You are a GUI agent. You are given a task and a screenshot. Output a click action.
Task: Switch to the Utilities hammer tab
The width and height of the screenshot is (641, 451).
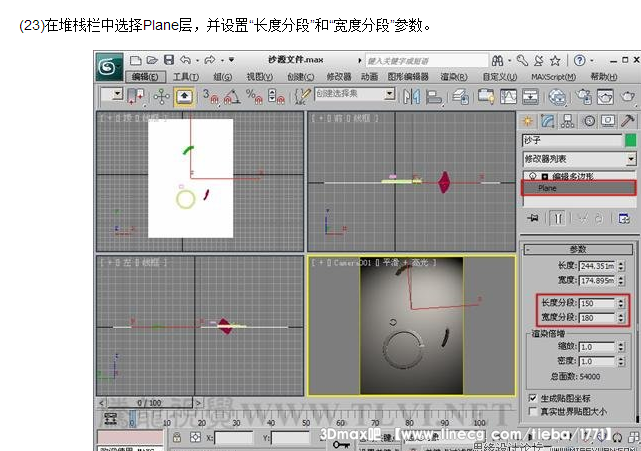(628, 121)
